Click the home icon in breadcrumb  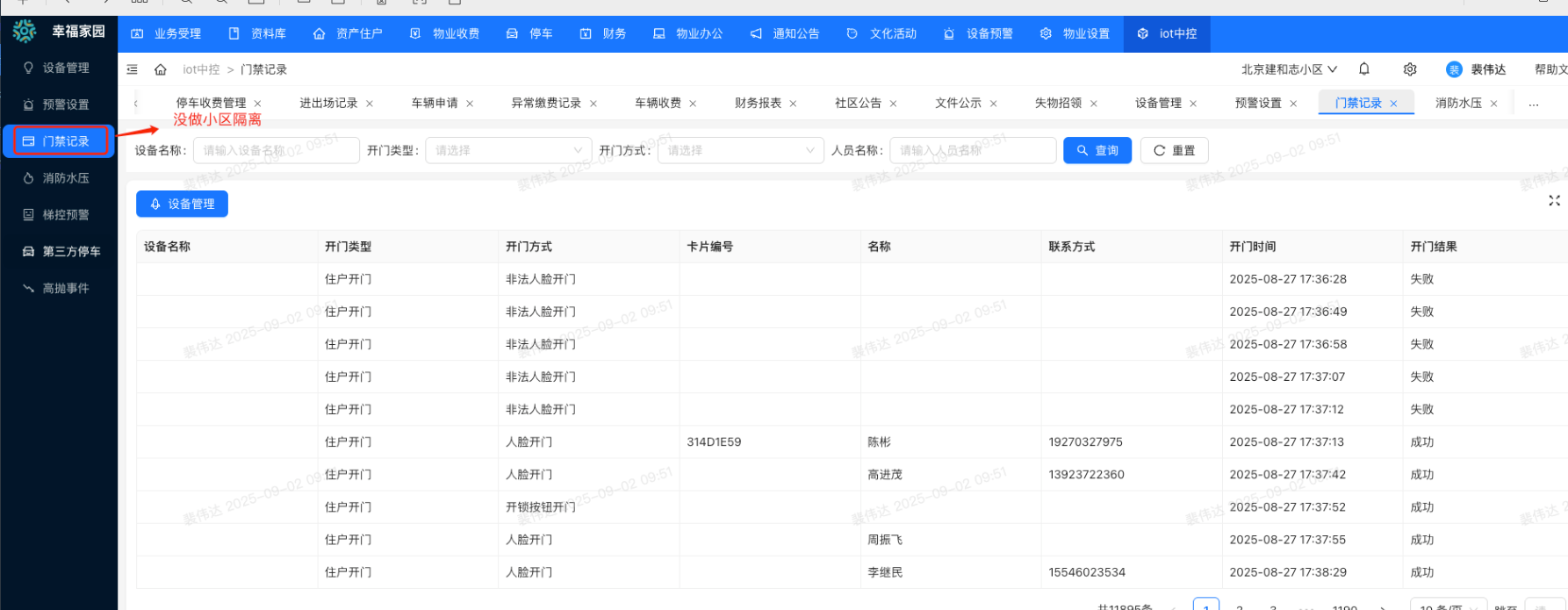point(161,69)
